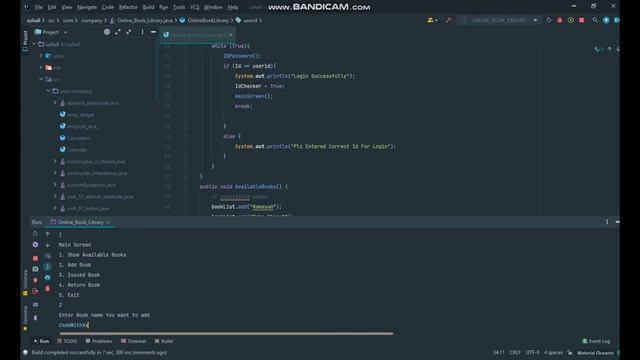Toggle the Structure side tab
Screen dimensions: 640x360
[x=25, y=282]
